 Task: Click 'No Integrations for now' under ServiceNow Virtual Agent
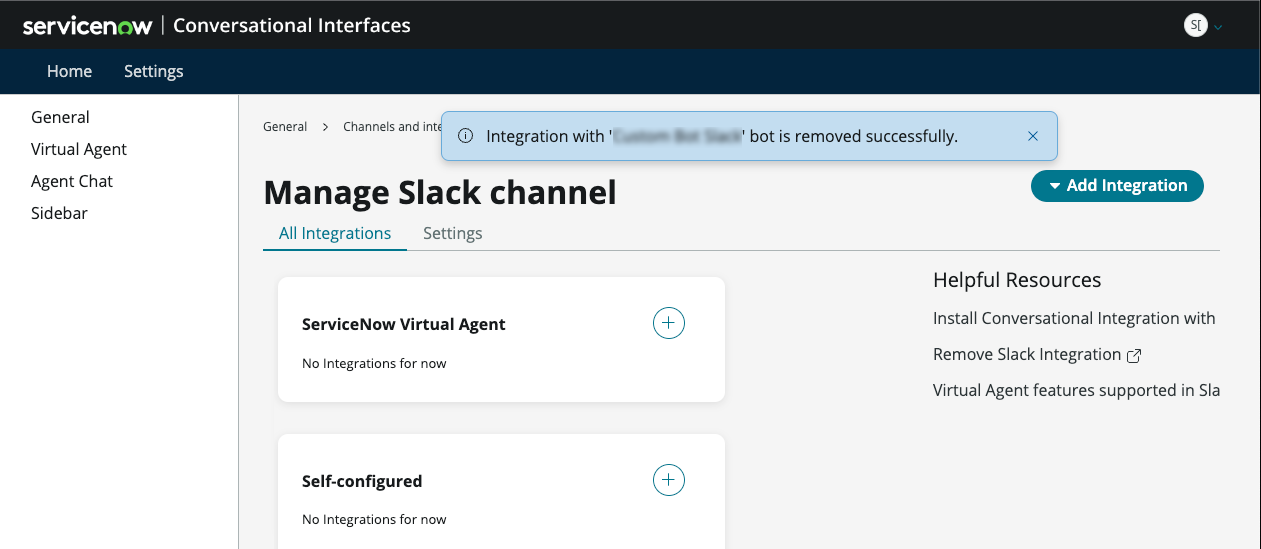pyautogui.click(x=374, y=363)
